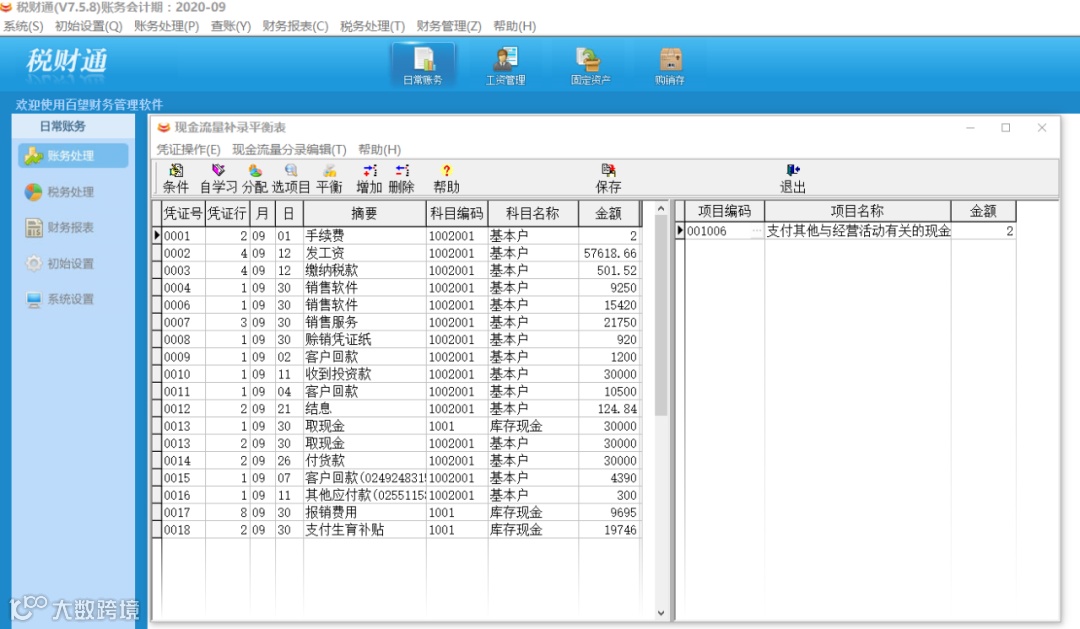Click the 平衡 toolbar icon
Viewport: 1080px width, 629px height.
pos(329,178)
